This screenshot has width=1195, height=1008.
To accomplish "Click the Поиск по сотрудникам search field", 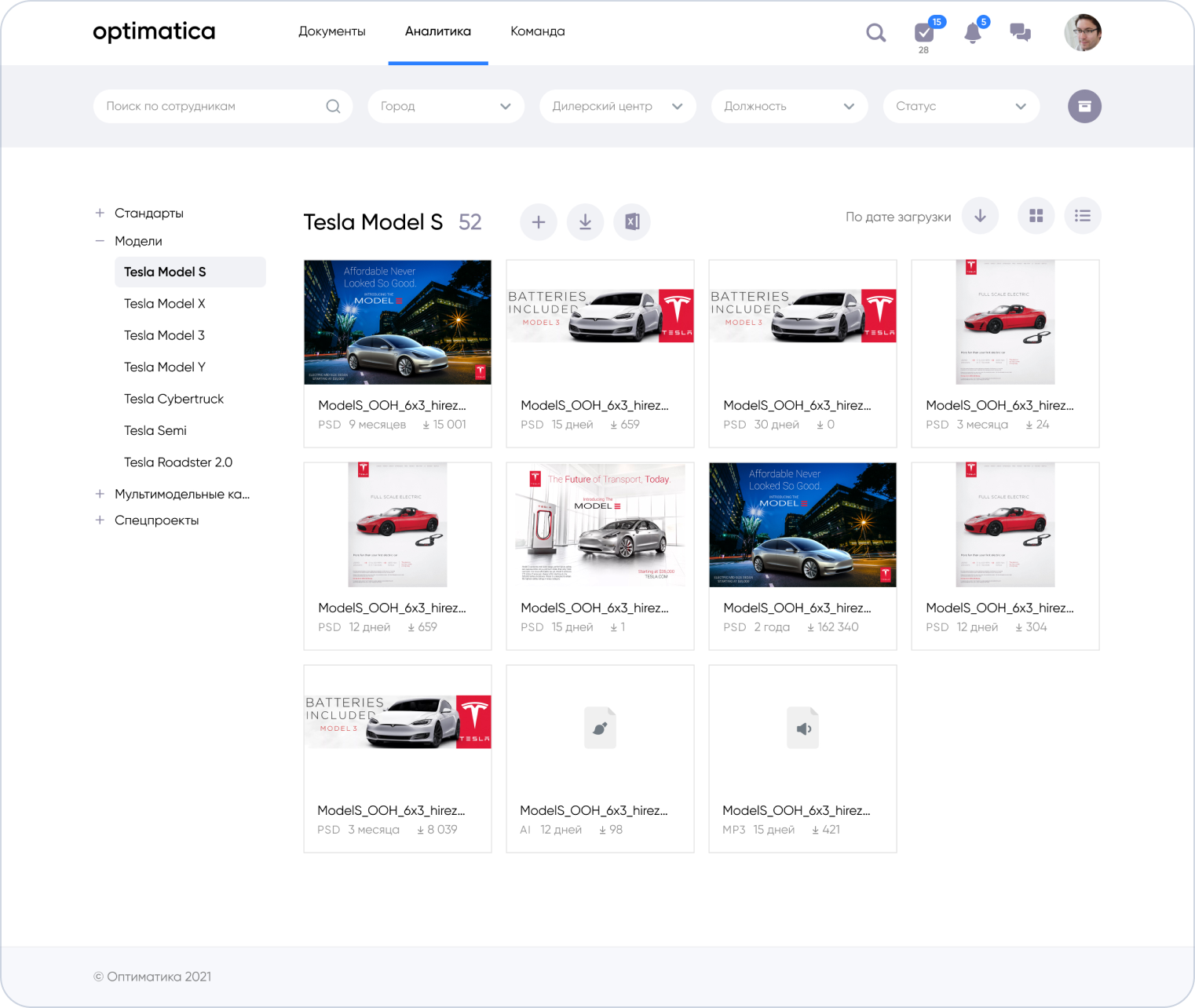I will [x=223, y=106].
